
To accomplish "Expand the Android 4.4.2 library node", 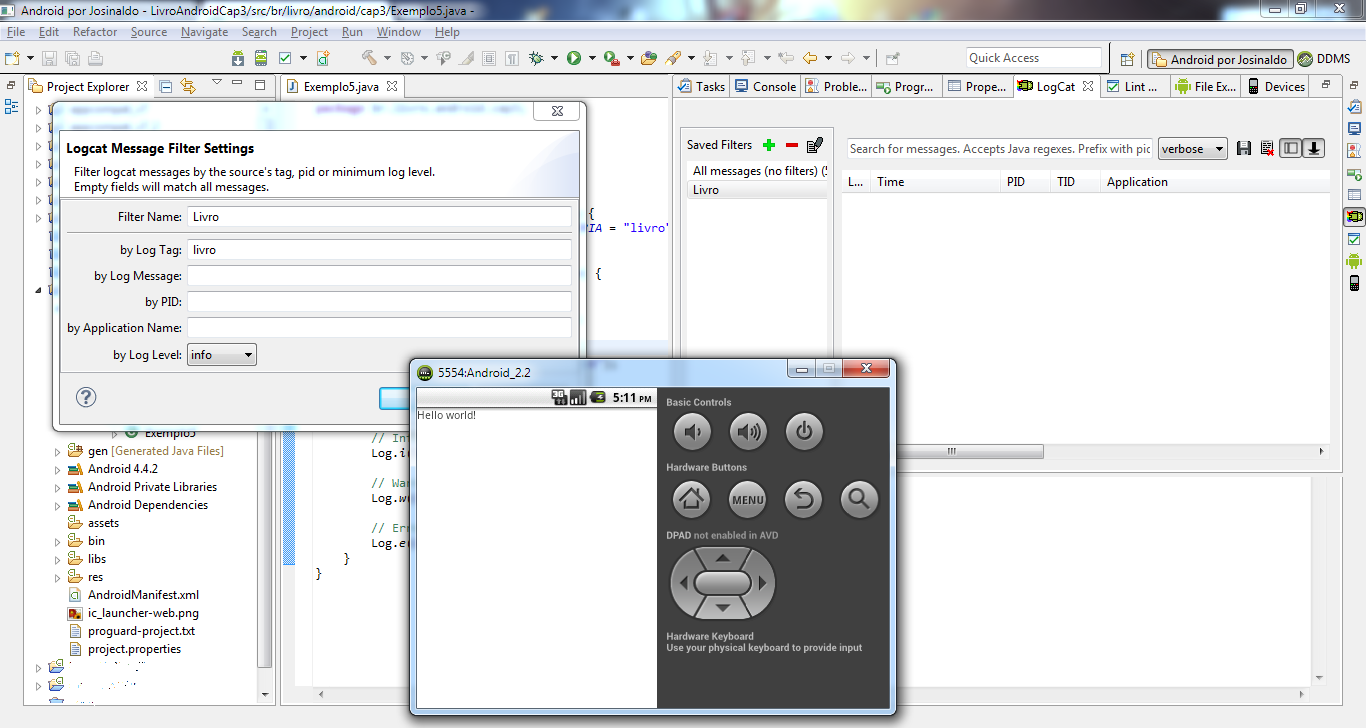I will point(57,469).
